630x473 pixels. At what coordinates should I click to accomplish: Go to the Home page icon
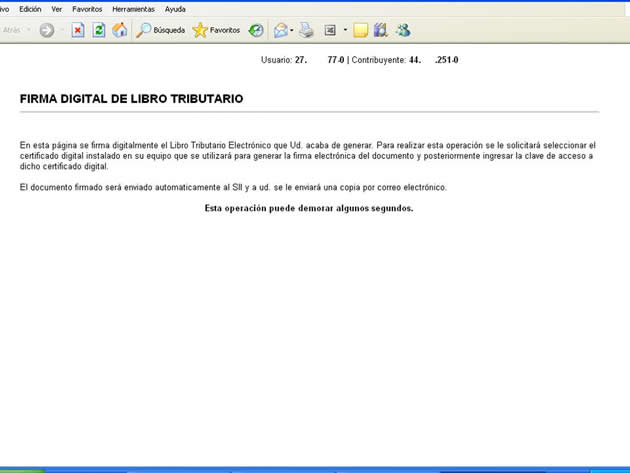click(x=119, y=30)
